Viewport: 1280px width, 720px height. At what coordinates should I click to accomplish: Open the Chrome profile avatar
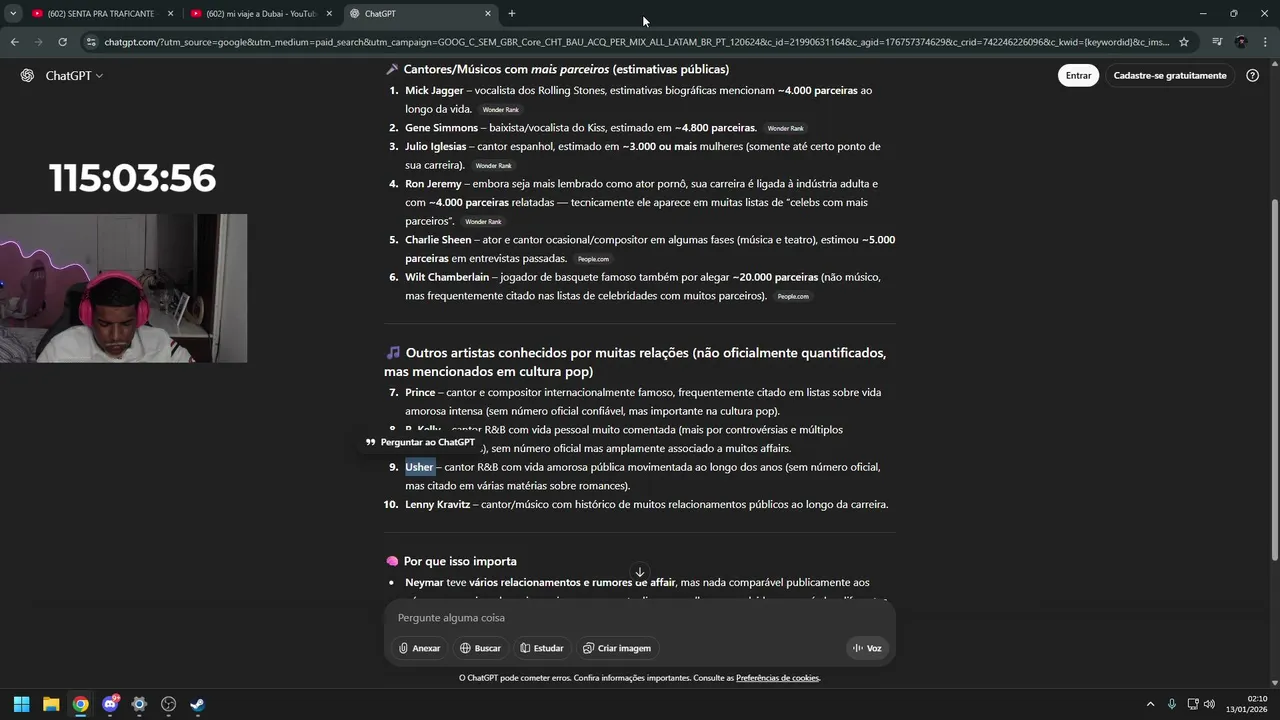pyautogui.click(x=1241, y=42)
